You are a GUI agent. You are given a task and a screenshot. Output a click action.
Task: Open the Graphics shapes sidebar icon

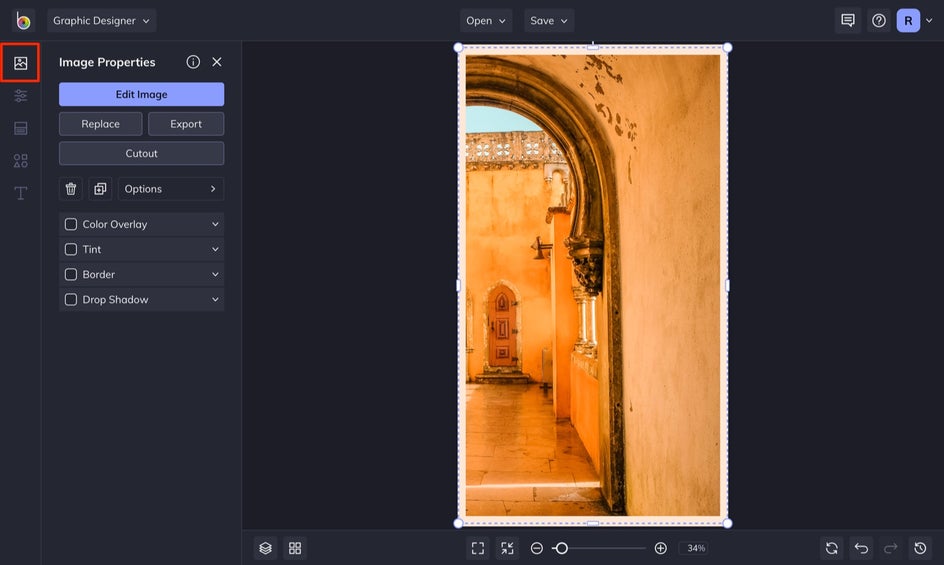(20, 161)
